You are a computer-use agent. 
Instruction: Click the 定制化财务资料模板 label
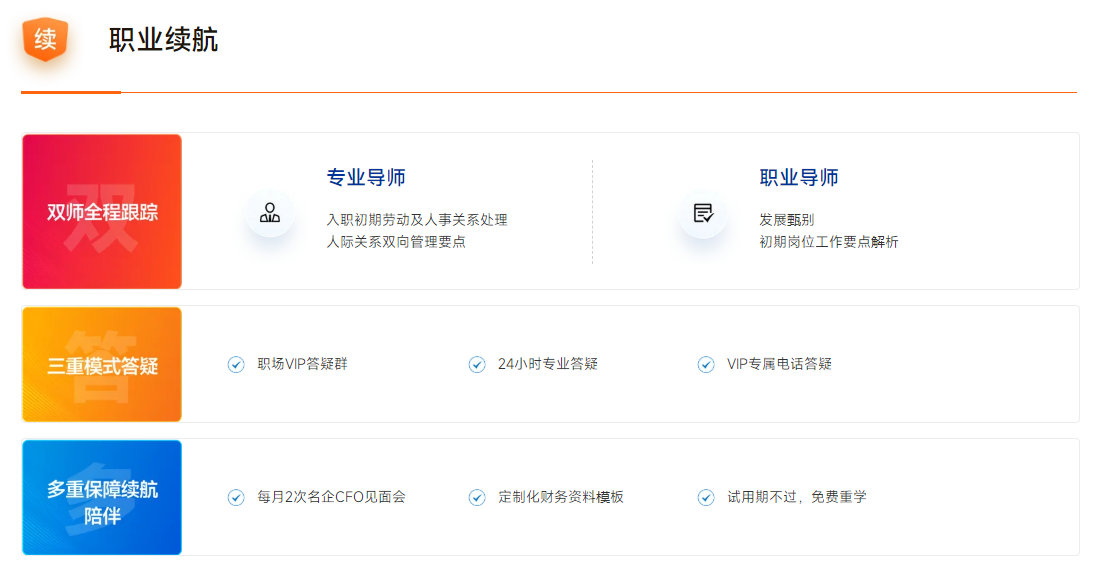pos(561,497)
